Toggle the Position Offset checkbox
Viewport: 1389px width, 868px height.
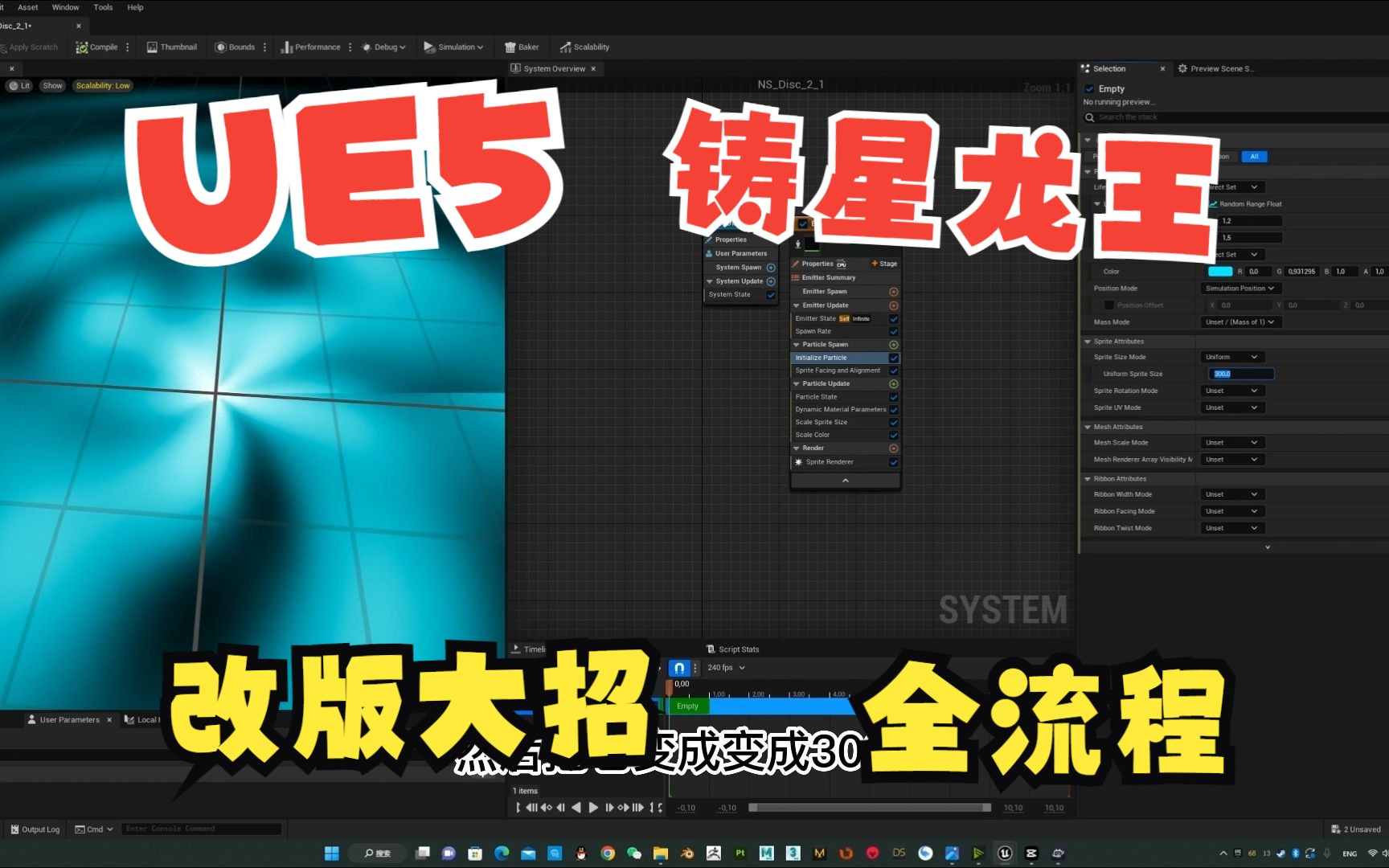(x=1109, y=305)
